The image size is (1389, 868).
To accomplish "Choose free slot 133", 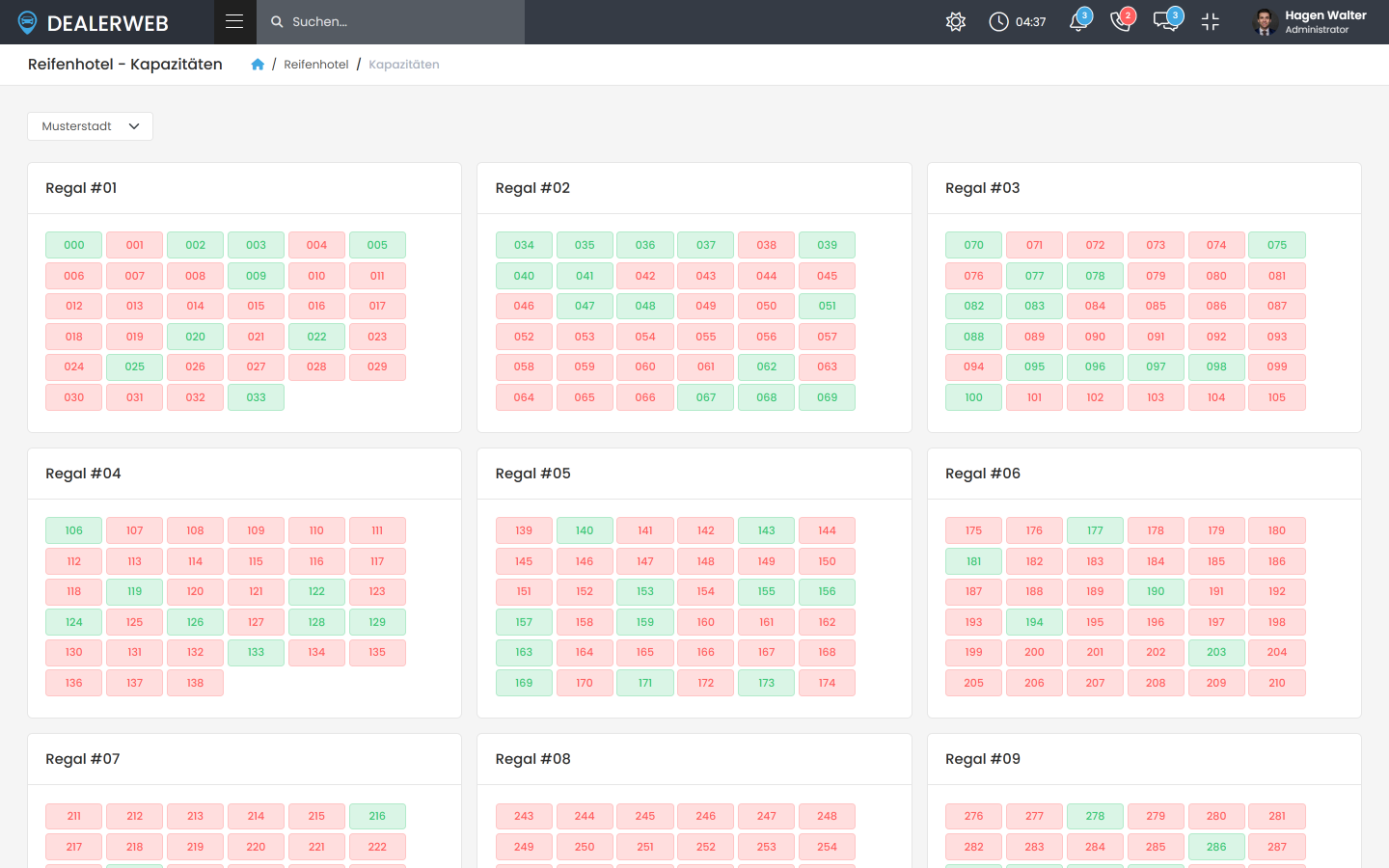I will pyautogui.click(x=256, y=652).
